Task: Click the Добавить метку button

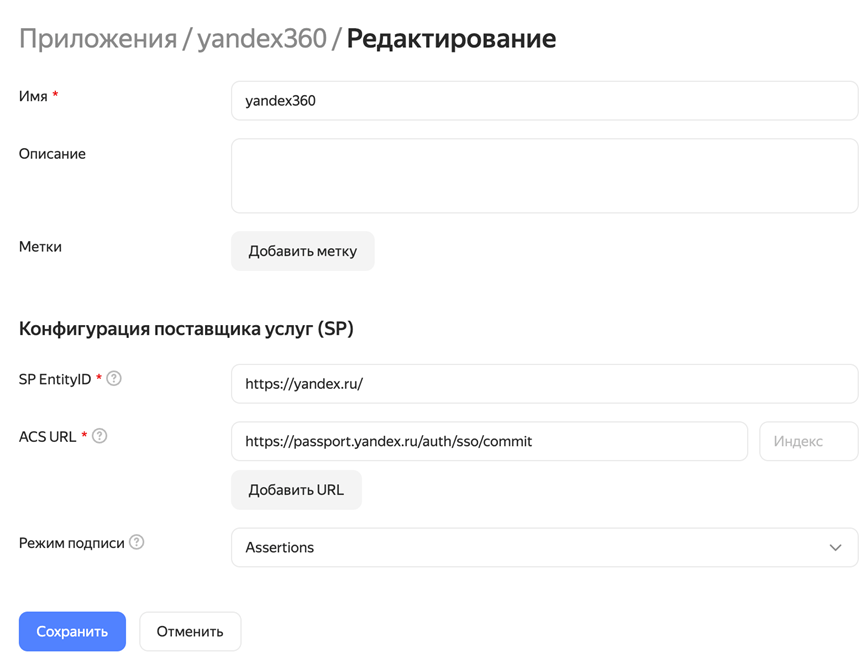Action: pyautogui.click(x=302, y=252)
